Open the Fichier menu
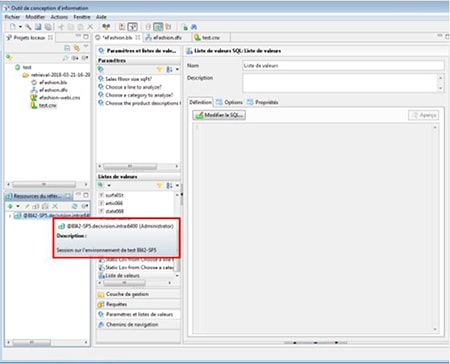The width and height of the screenshot is (450, 364). tap(12, 17)
